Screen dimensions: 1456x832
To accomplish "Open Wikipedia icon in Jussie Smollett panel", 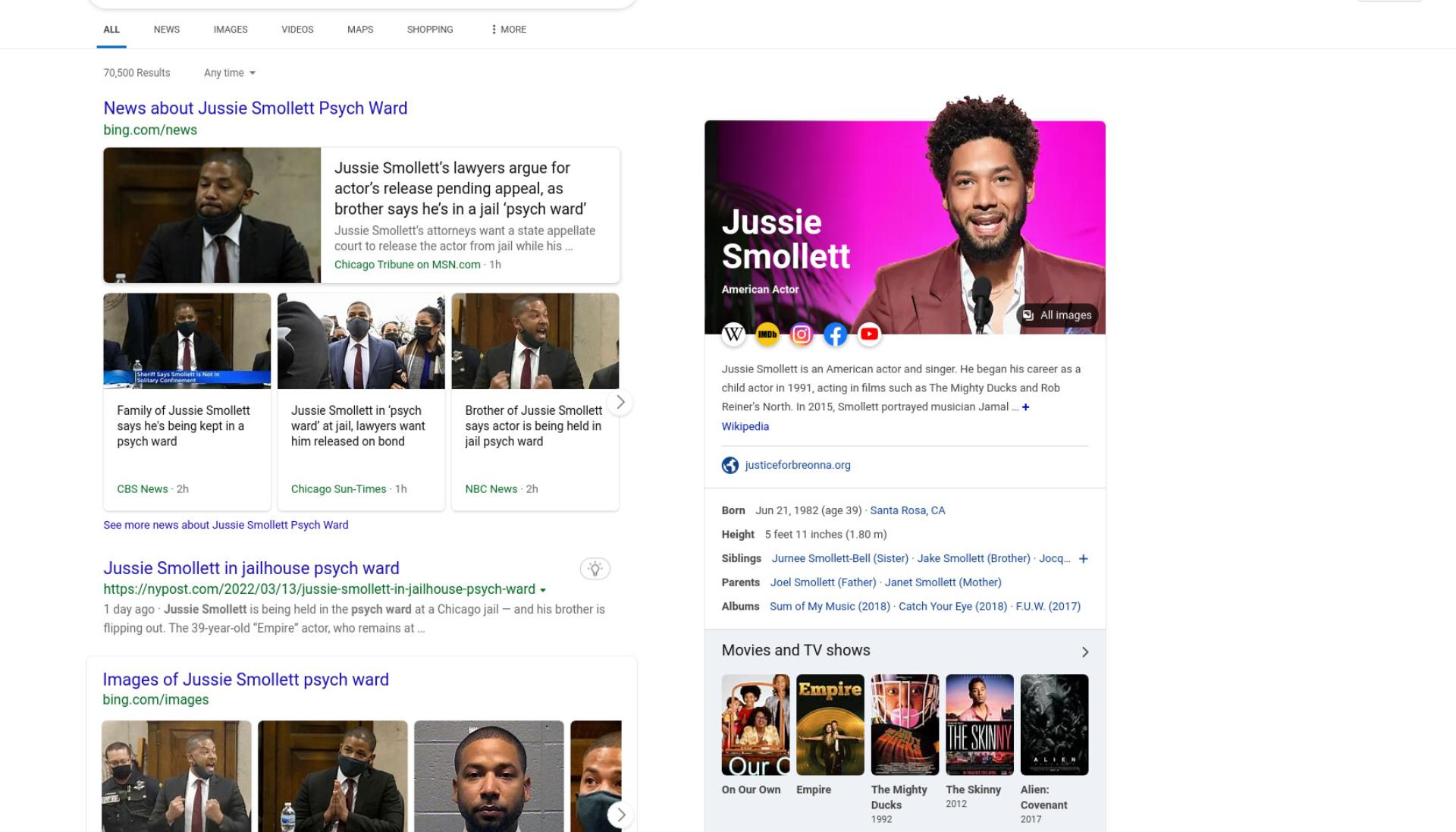I will tap(733, 334).
